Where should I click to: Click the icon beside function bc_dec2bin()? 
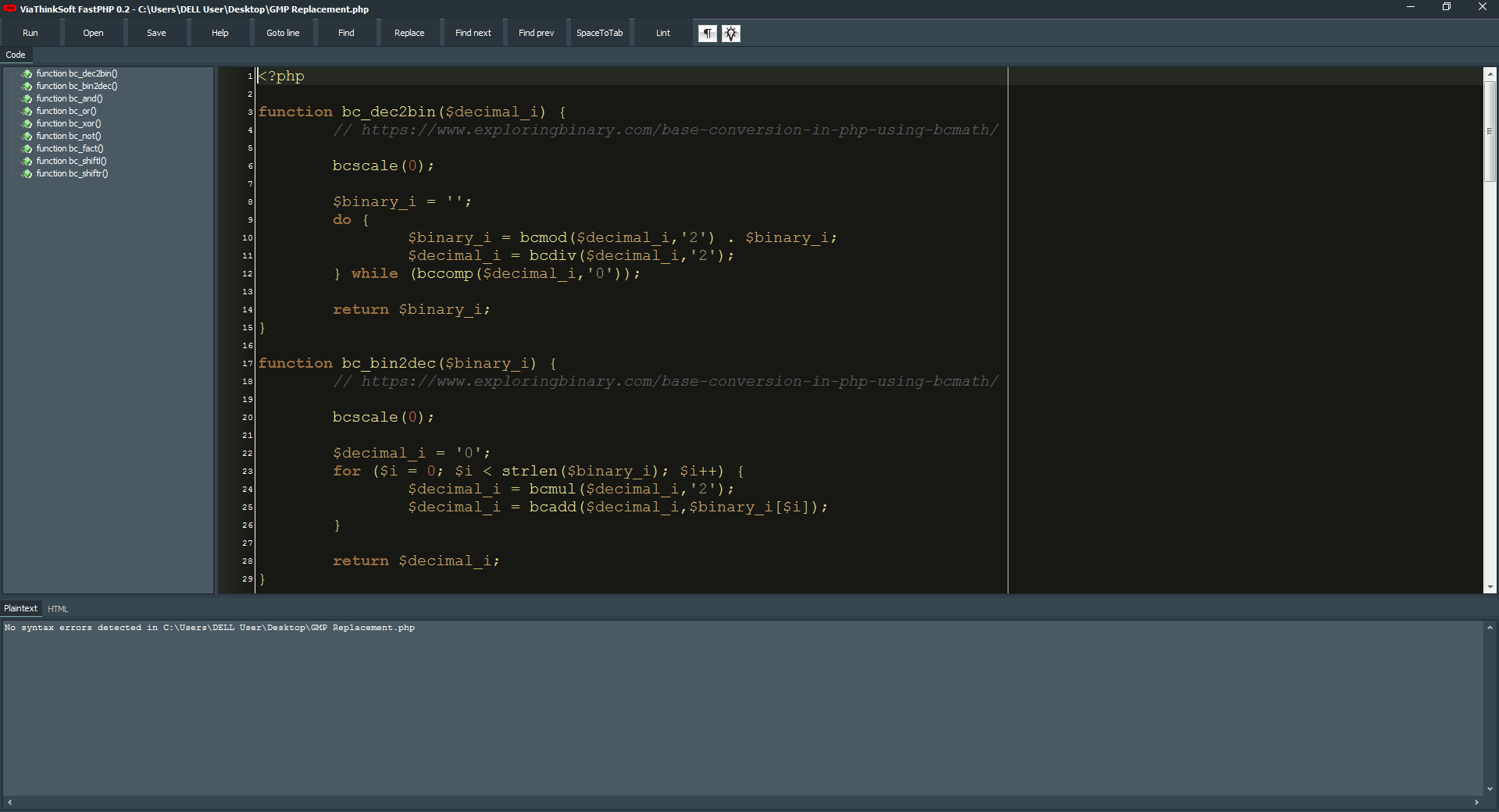point(27,73)
